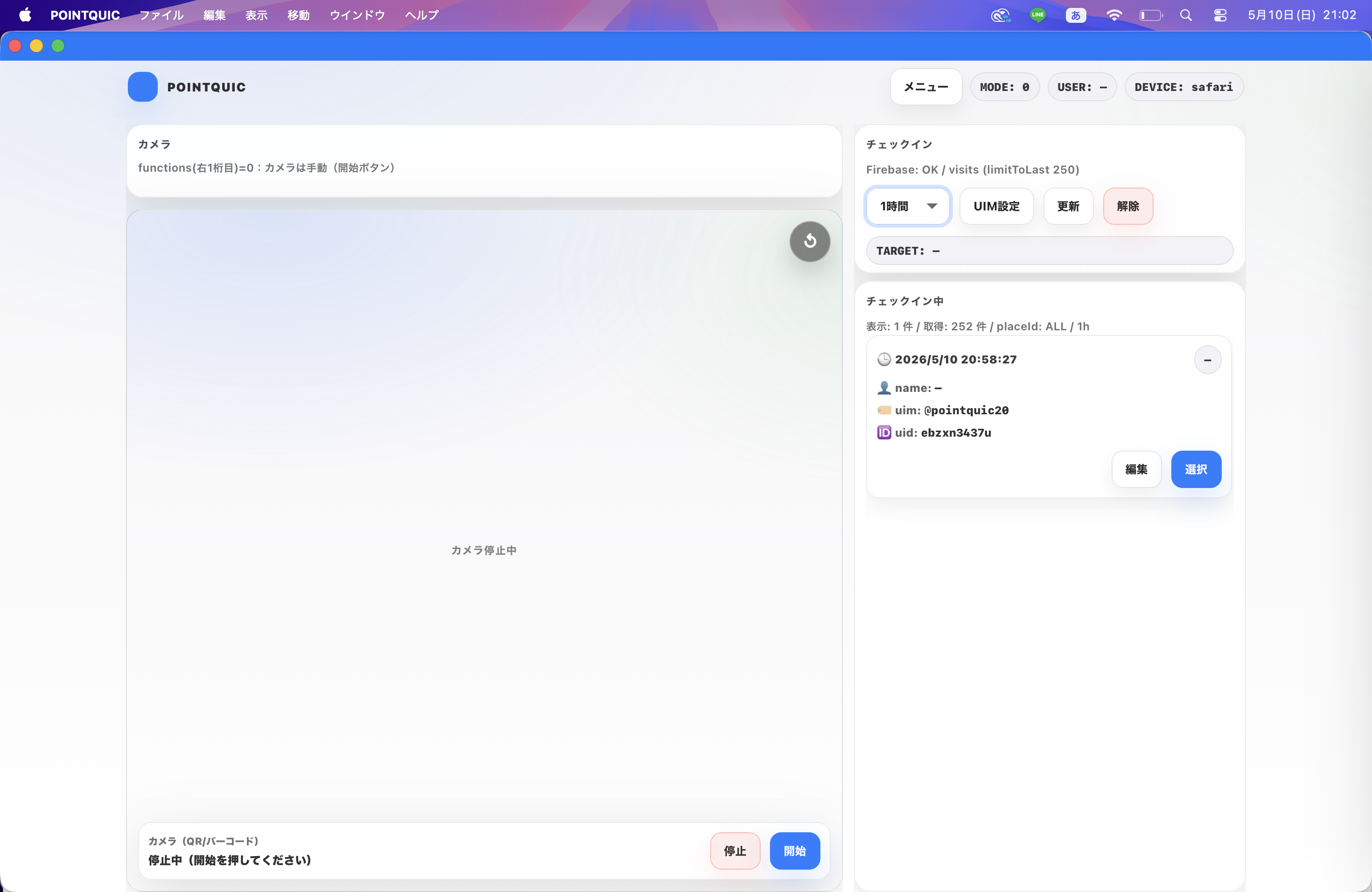Click the battery status icon

(1151, 15)
